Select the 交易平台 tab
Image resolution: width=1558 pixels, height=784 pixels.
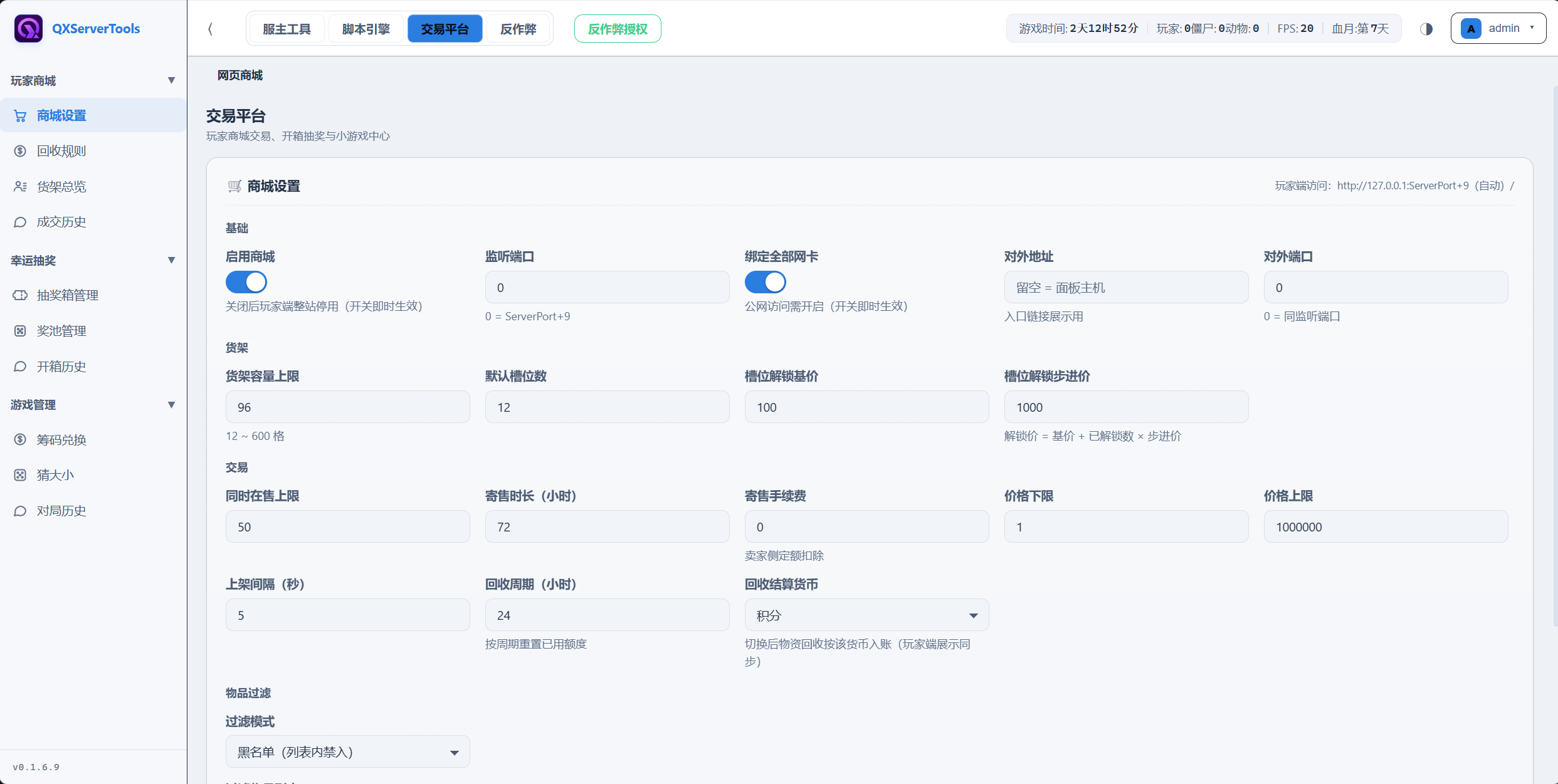(x=445, y=29)
